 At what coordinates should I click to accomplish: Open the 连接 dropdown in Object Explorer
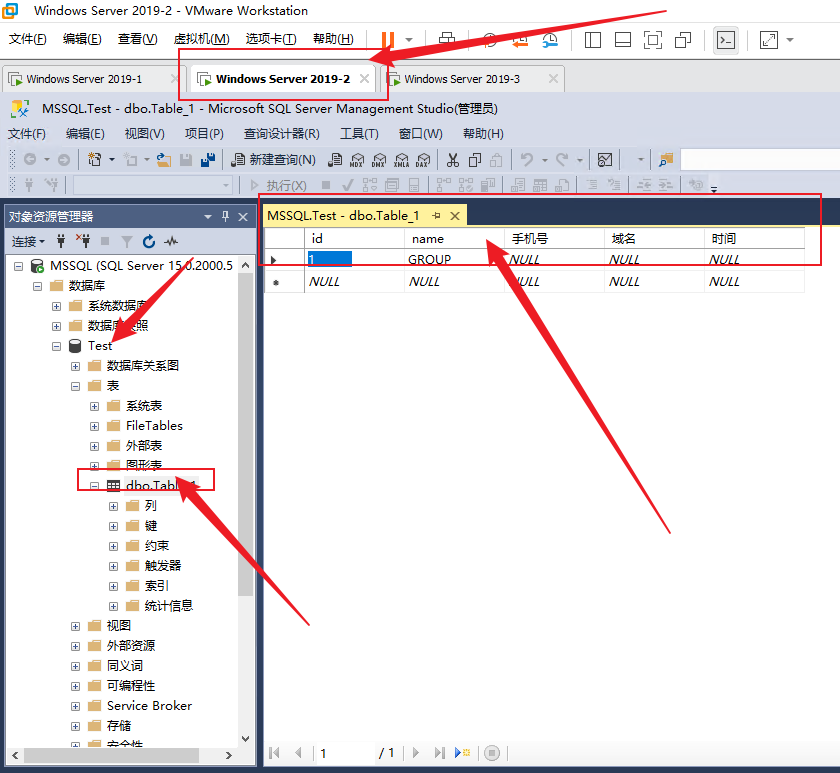[x=28, y=242]
